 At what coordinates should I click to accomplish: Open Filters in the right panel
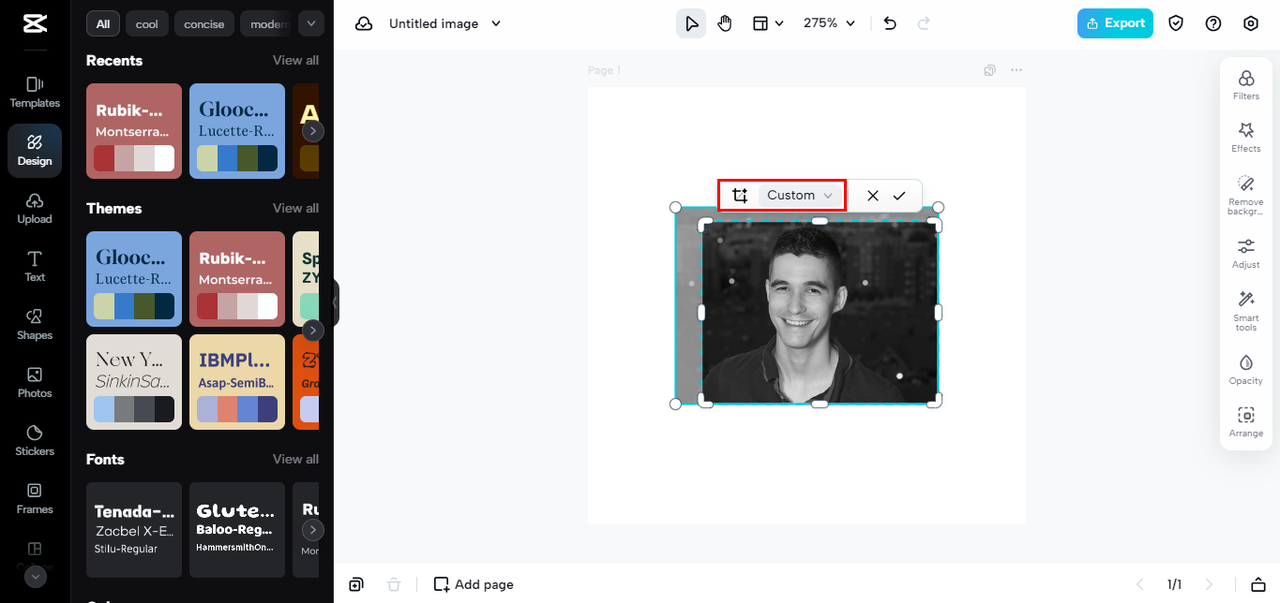(x=1246, y=84)
